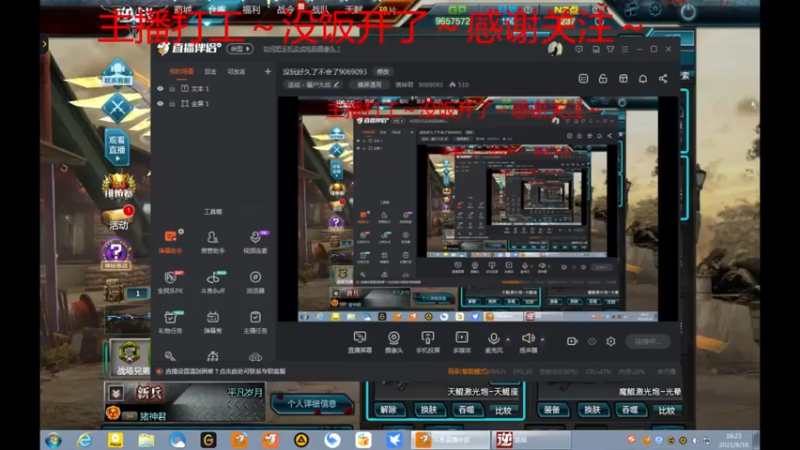
Task: Open the 类型 selector pill beside the logo
Action: click(240, 49)
